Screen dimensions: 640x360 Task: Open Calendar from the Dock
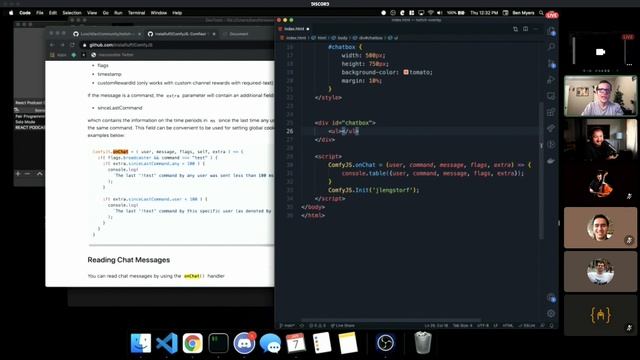(x=296, y=343)
